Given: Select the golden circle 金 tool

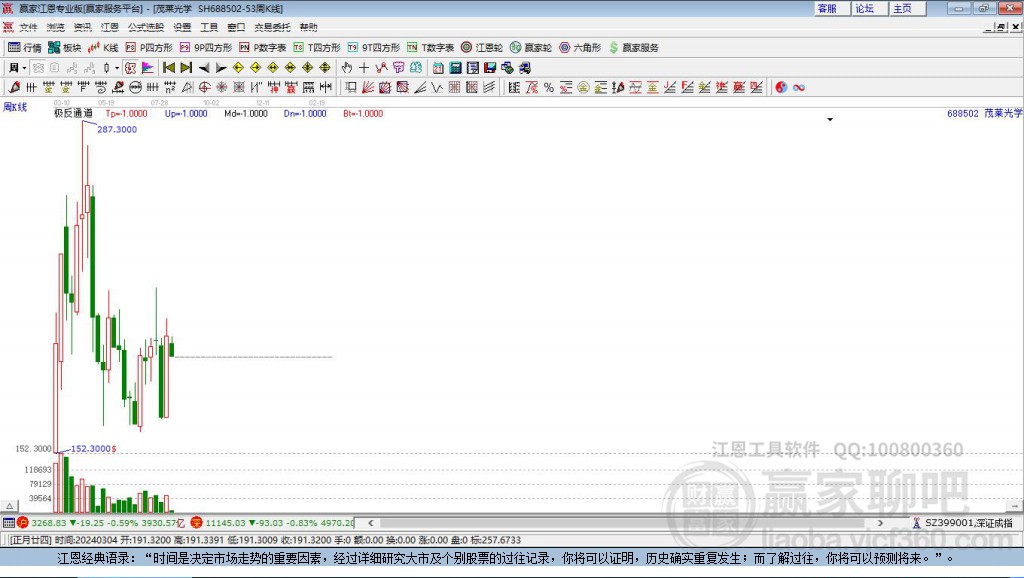Looking at the screenshot, I should (x=583, y=88).
